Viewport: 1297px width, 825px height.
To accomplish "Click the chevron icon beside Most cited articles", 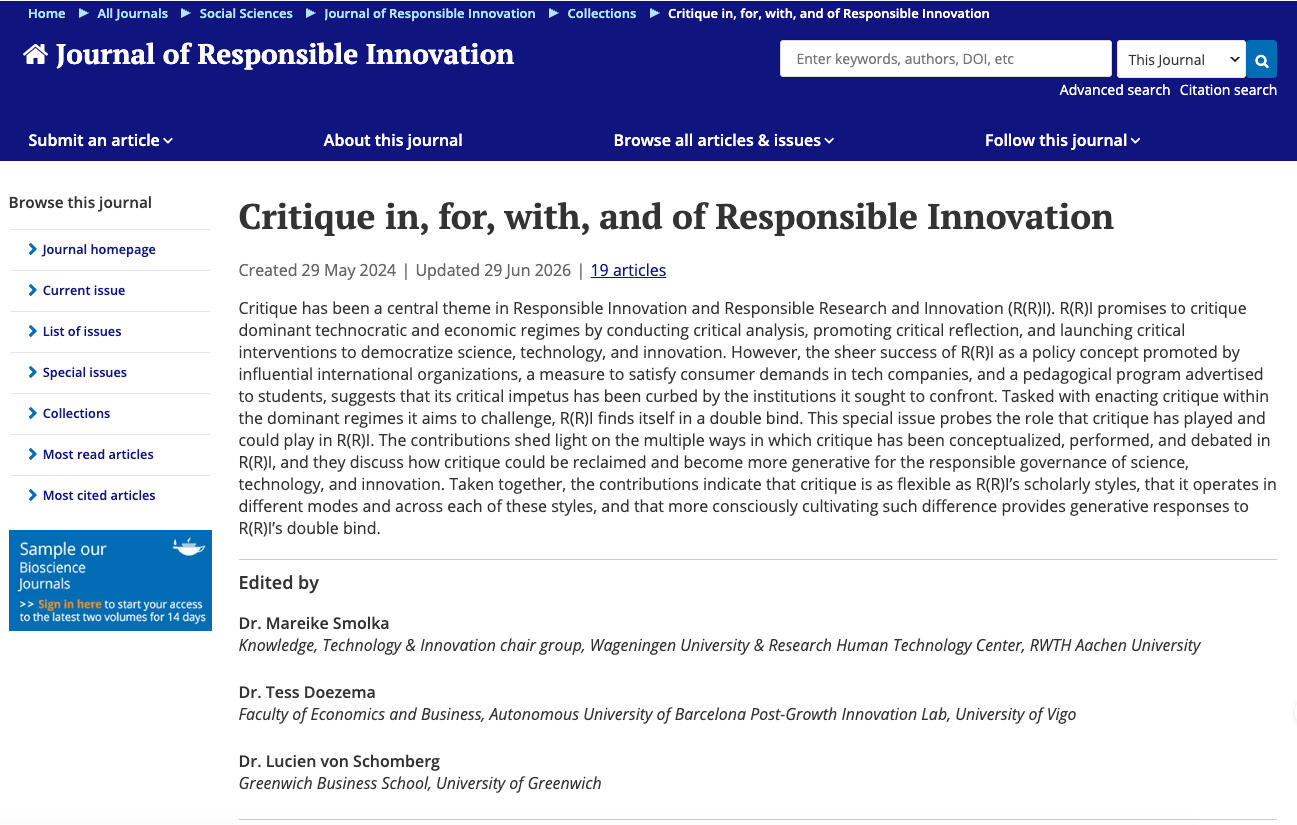I will 33,495.
